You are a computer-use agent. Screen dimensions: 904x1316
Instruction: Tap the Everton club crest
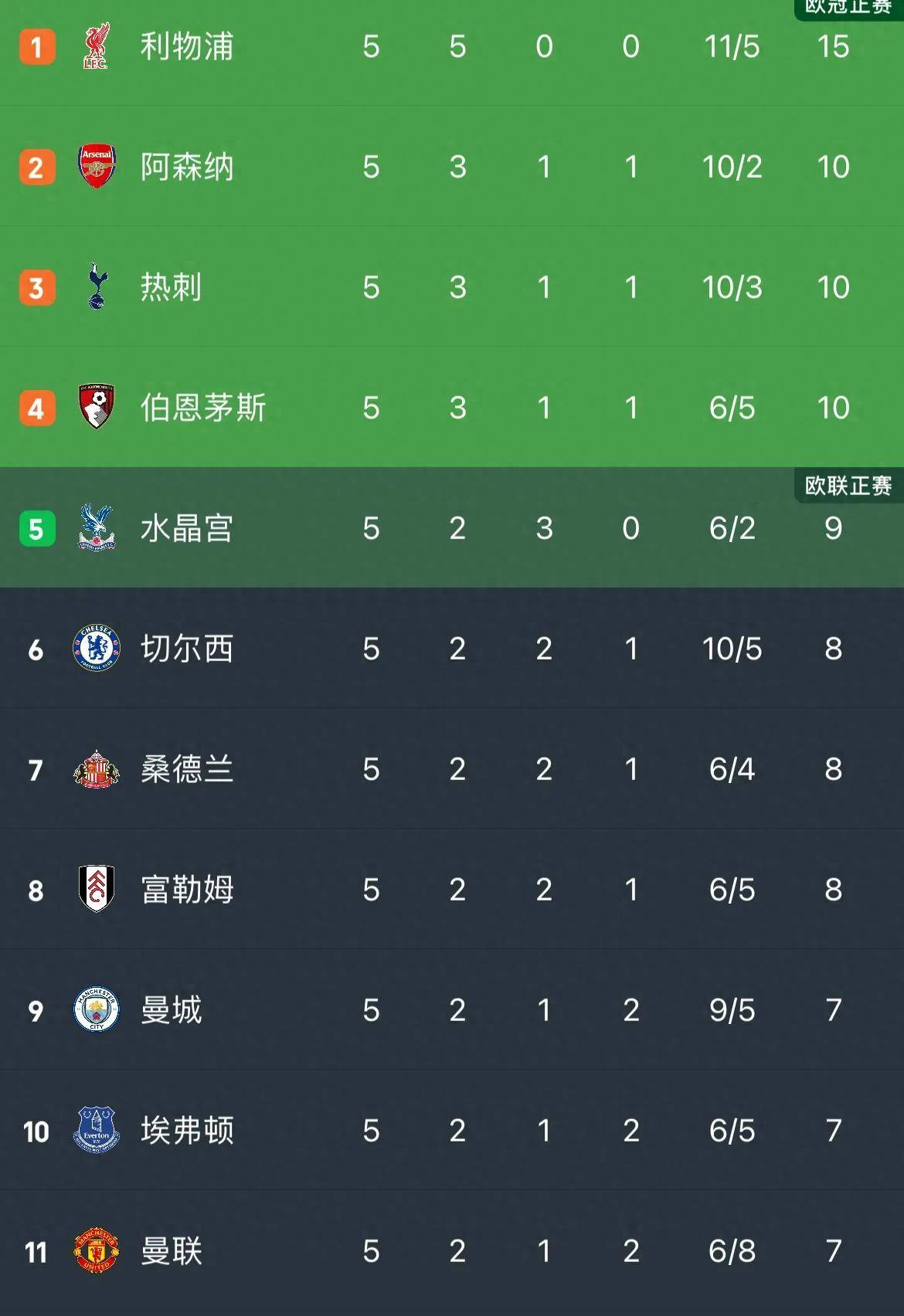pyautogui.click(x=97, y=1130)
